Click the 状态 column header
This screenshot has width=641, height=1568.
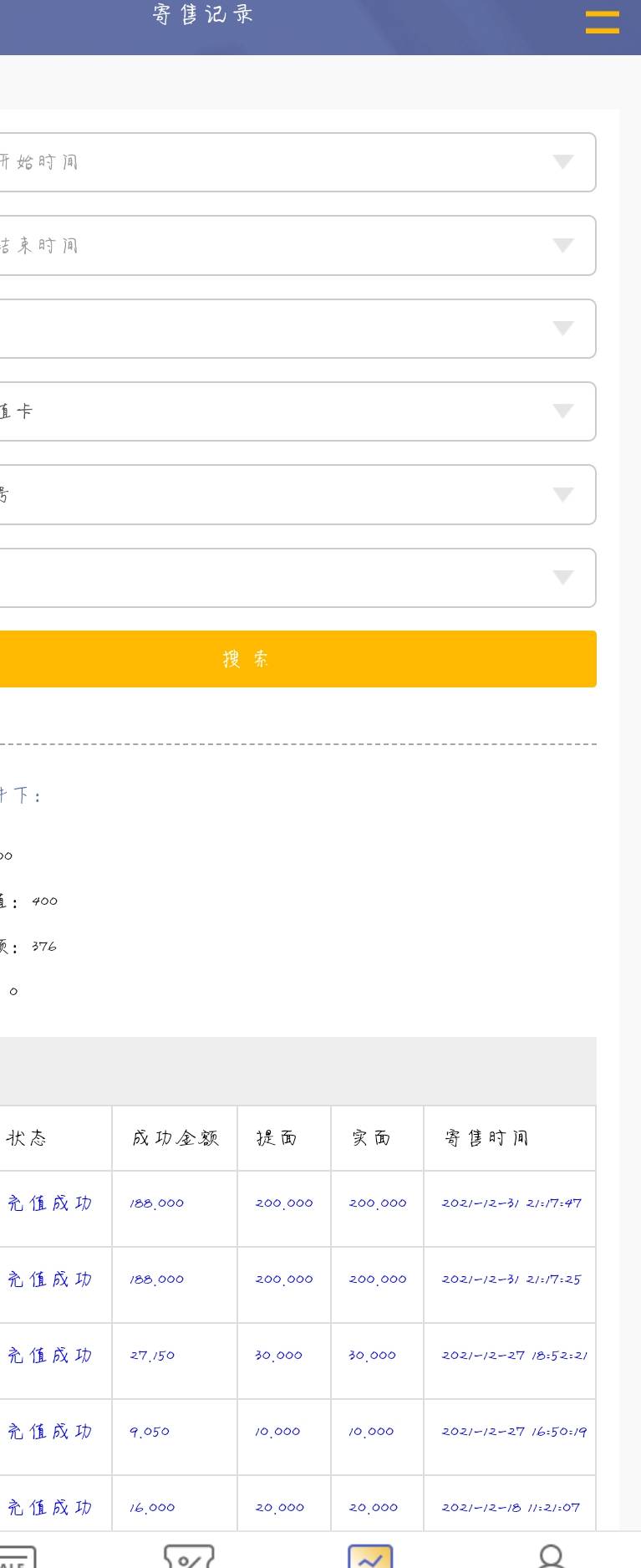click(27, 1138)
